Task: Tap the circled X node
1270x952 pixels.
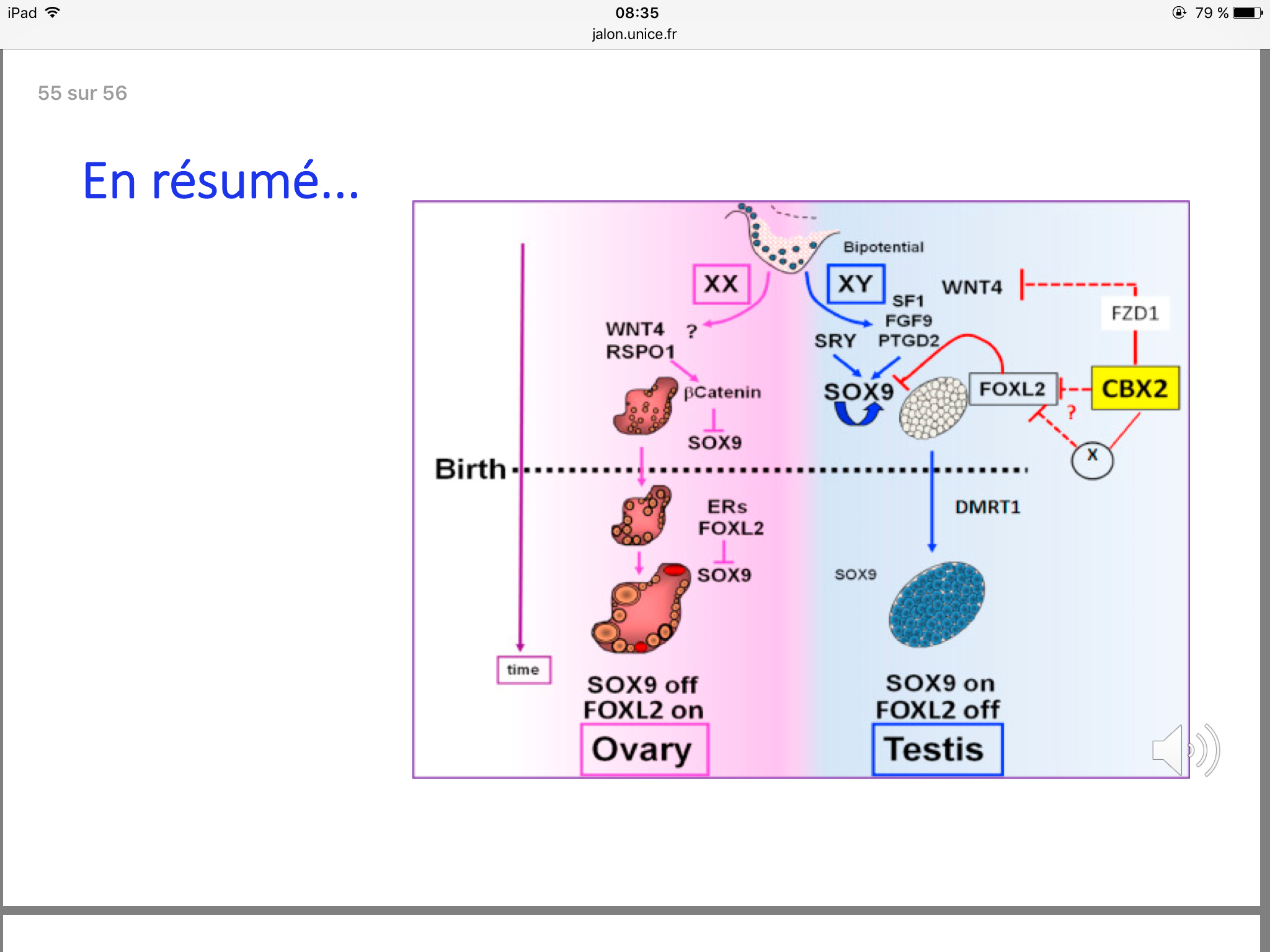Action: coord(1092,459)
